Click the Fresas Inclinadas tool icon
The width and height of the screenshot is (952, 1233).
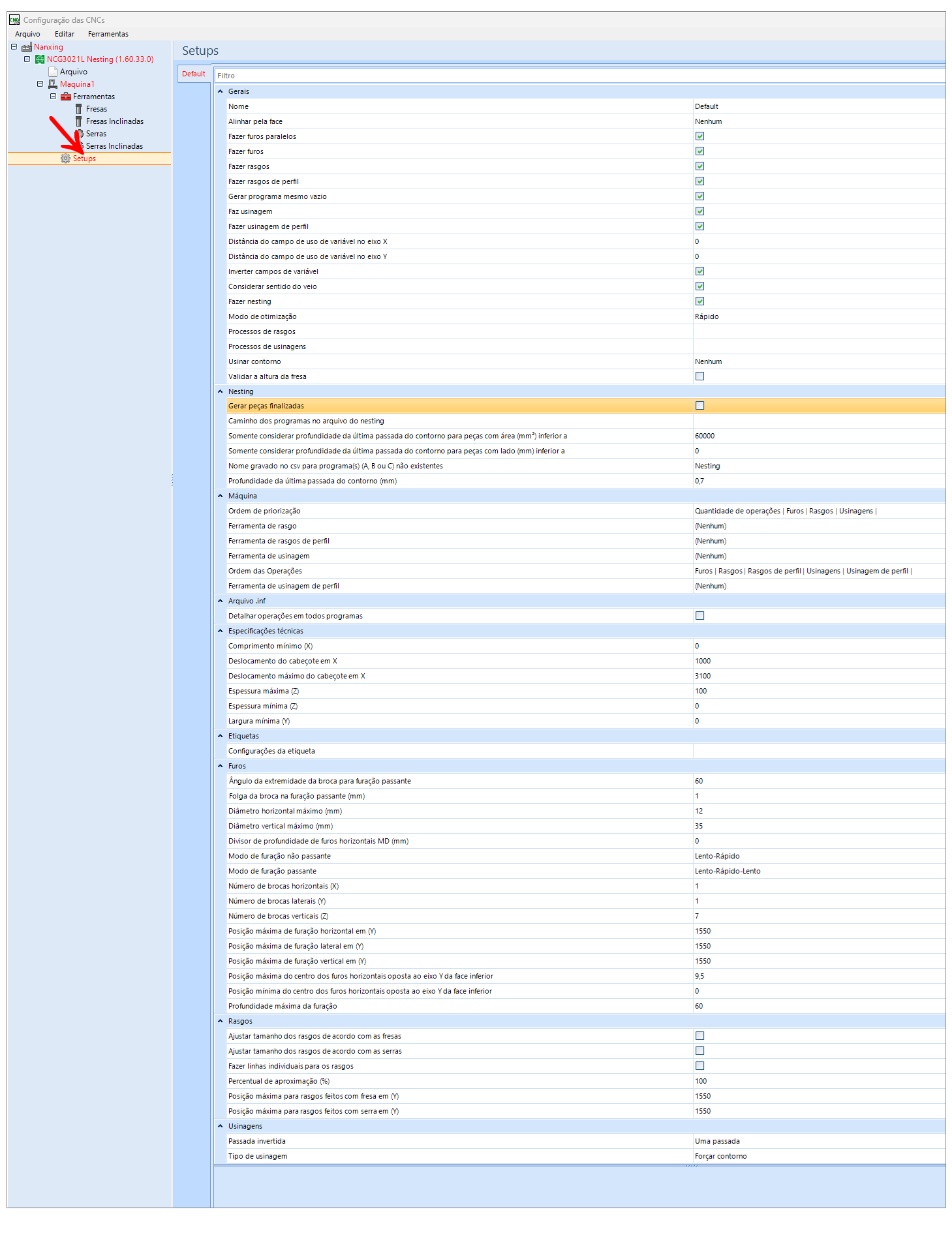coord(78,121)
